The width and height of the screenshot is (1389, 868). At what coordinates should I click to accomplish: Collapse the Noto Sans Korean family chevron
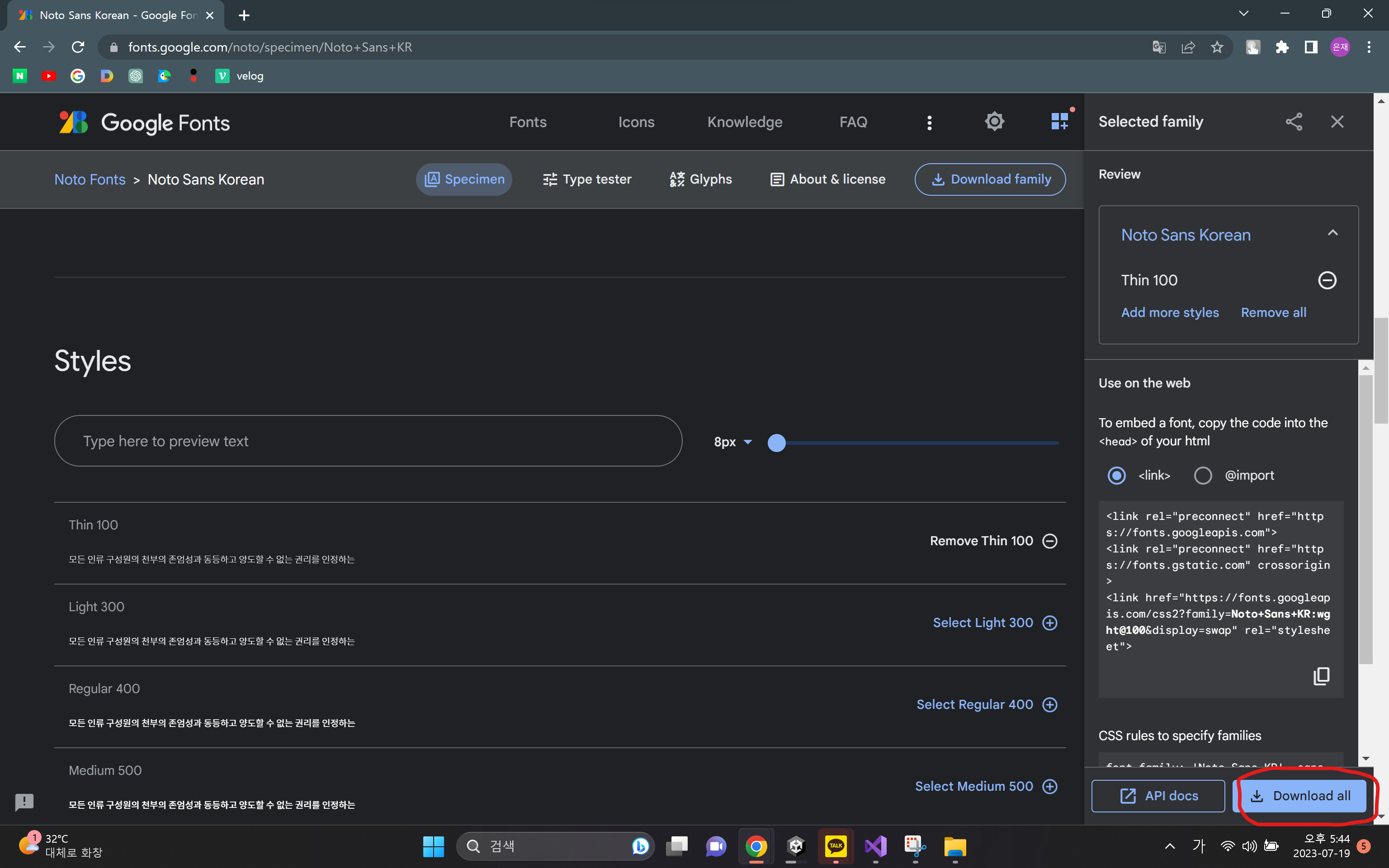coord(1332,233)
